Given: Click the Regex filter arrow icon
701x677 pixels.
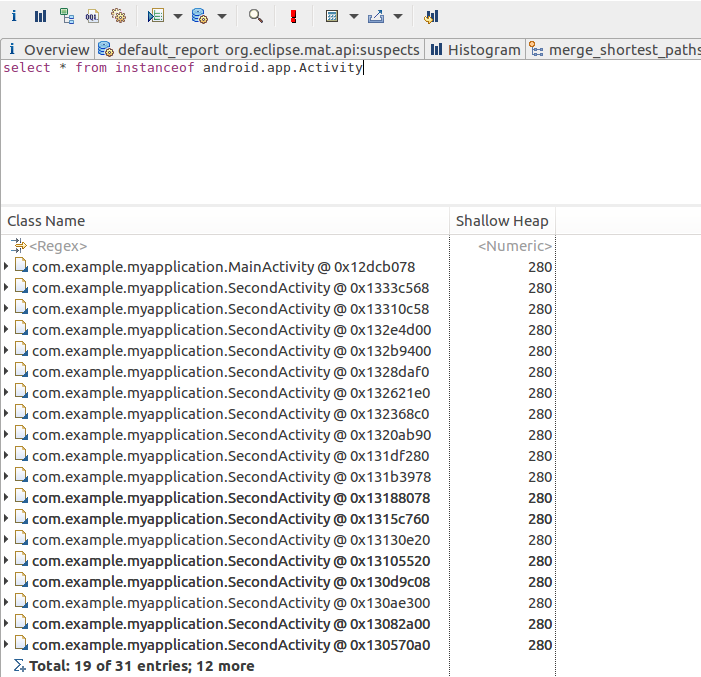Looking at the screenshot, I should [18, 245].
